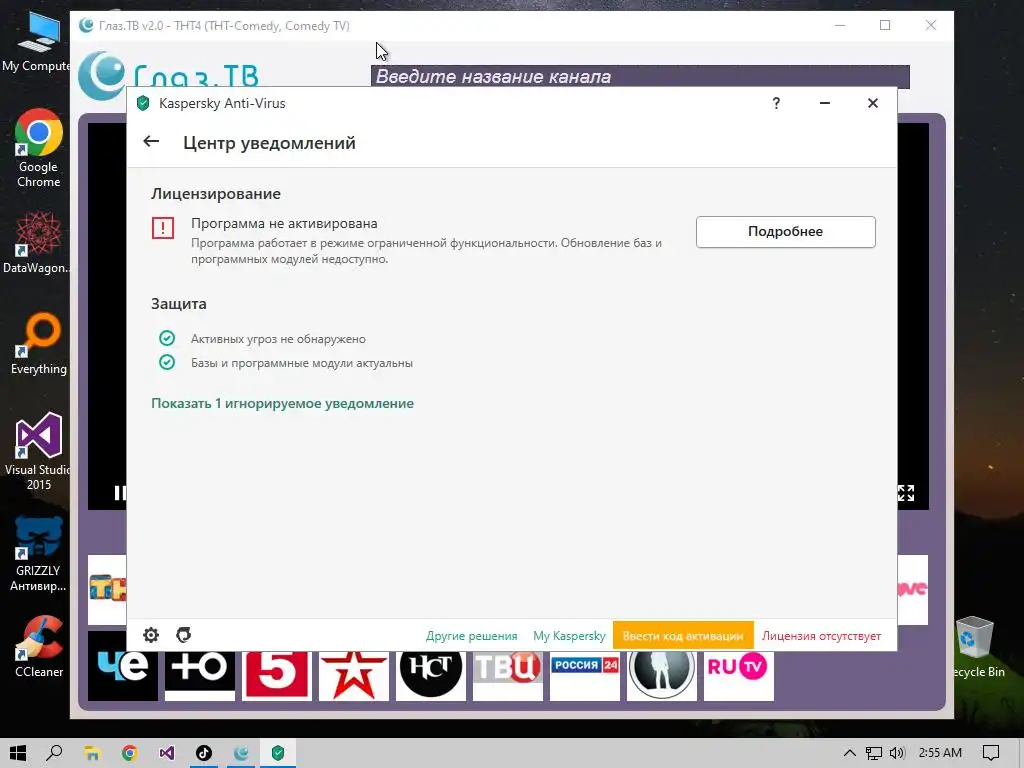Image resolution: width=1024 pixels, height=768 pixels.
Task: Show hidden system tray icons
Action: click(850, 753)
